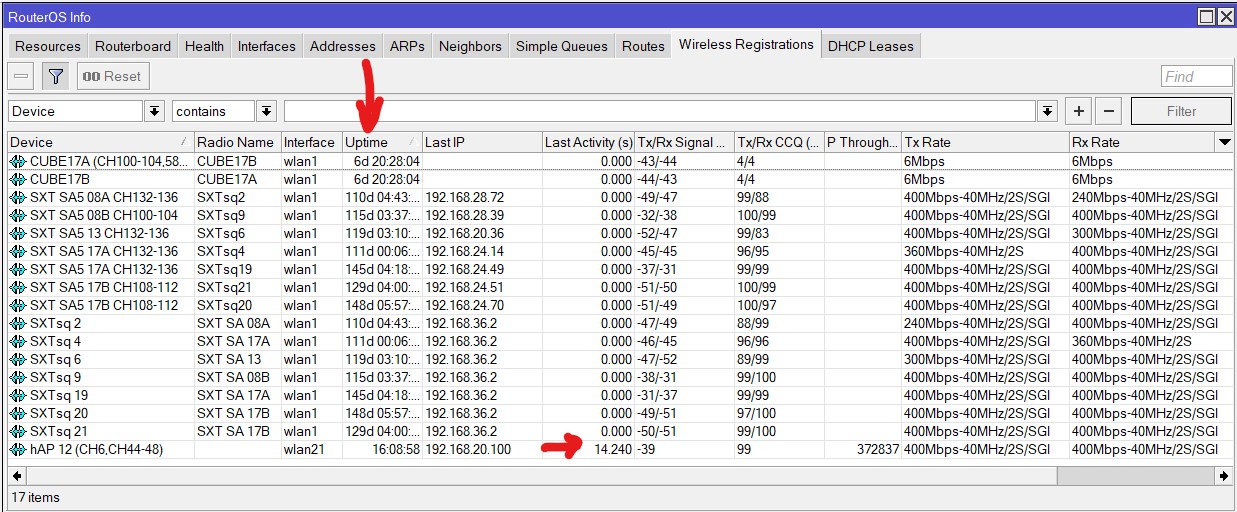Open the Device field dropdown
This screenshot has width=1237, height=512.
pyautogui.click(x=155, y=111)
